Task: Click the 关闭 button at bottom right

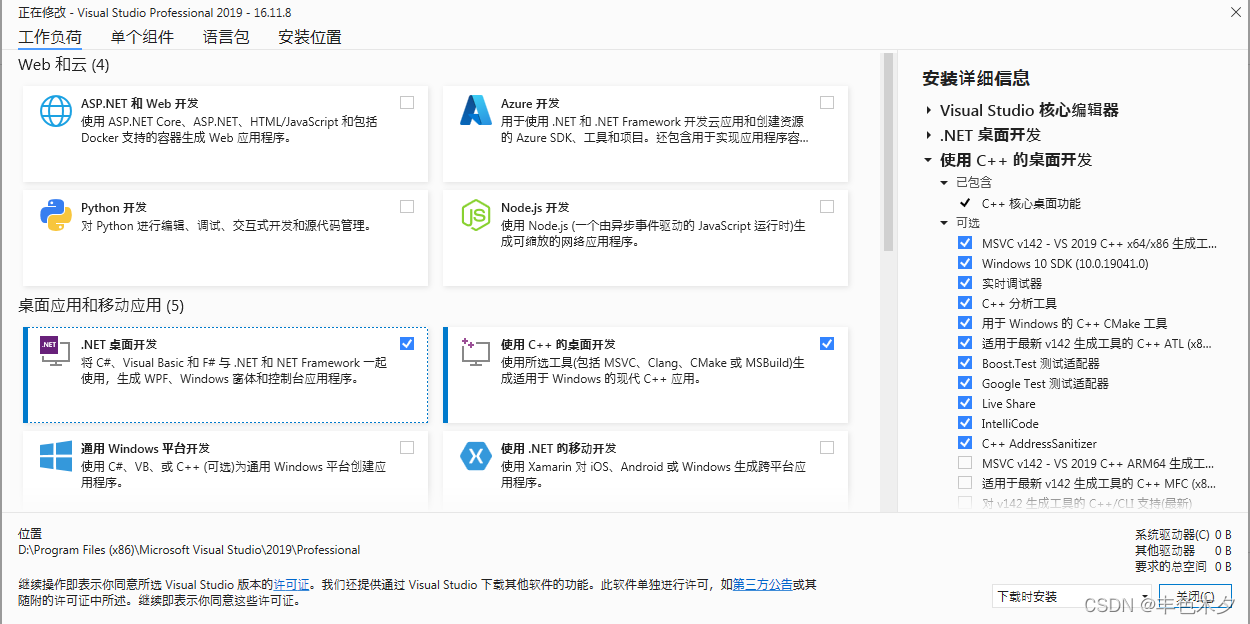Action: 1196,597
